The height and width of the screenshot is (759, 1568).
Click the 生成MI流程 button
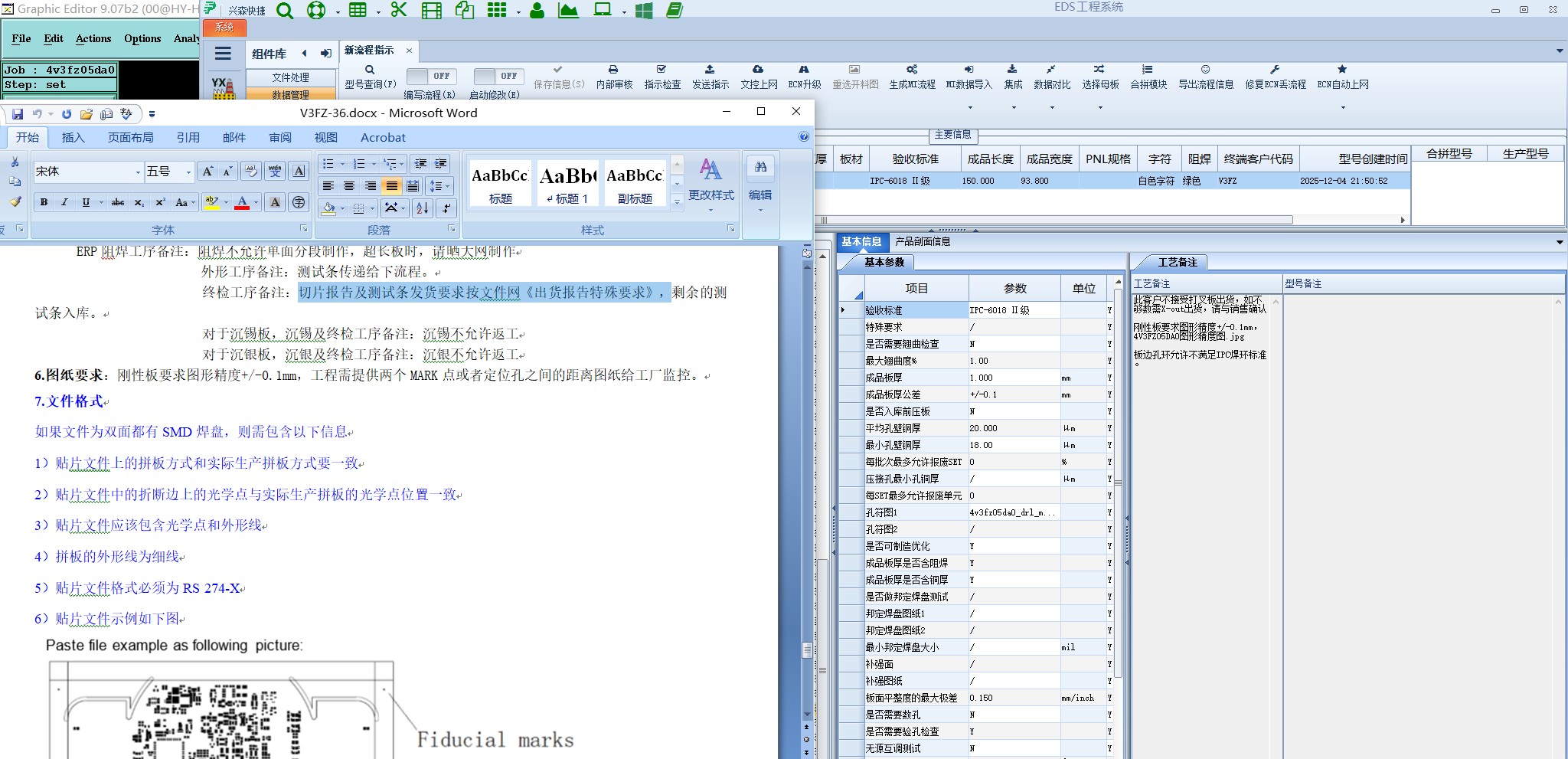(x=912, y=77)
